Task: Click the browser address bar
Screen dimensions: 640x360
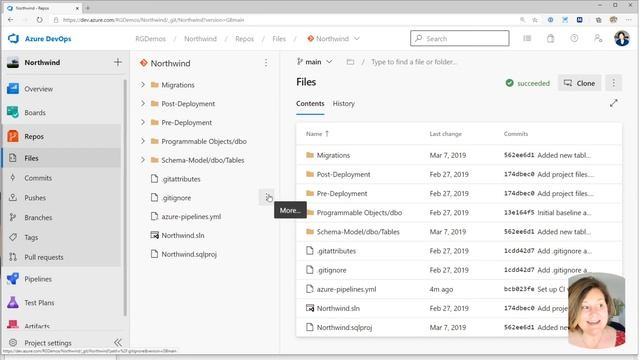Action: coord(286,20)
